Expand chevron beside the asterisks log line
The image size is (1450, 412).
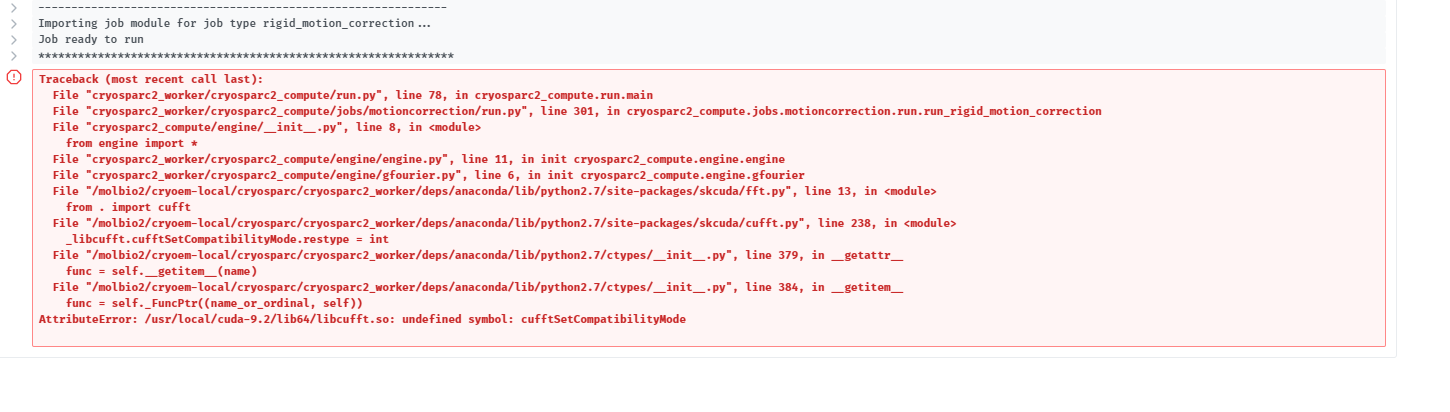click(14, 55)
